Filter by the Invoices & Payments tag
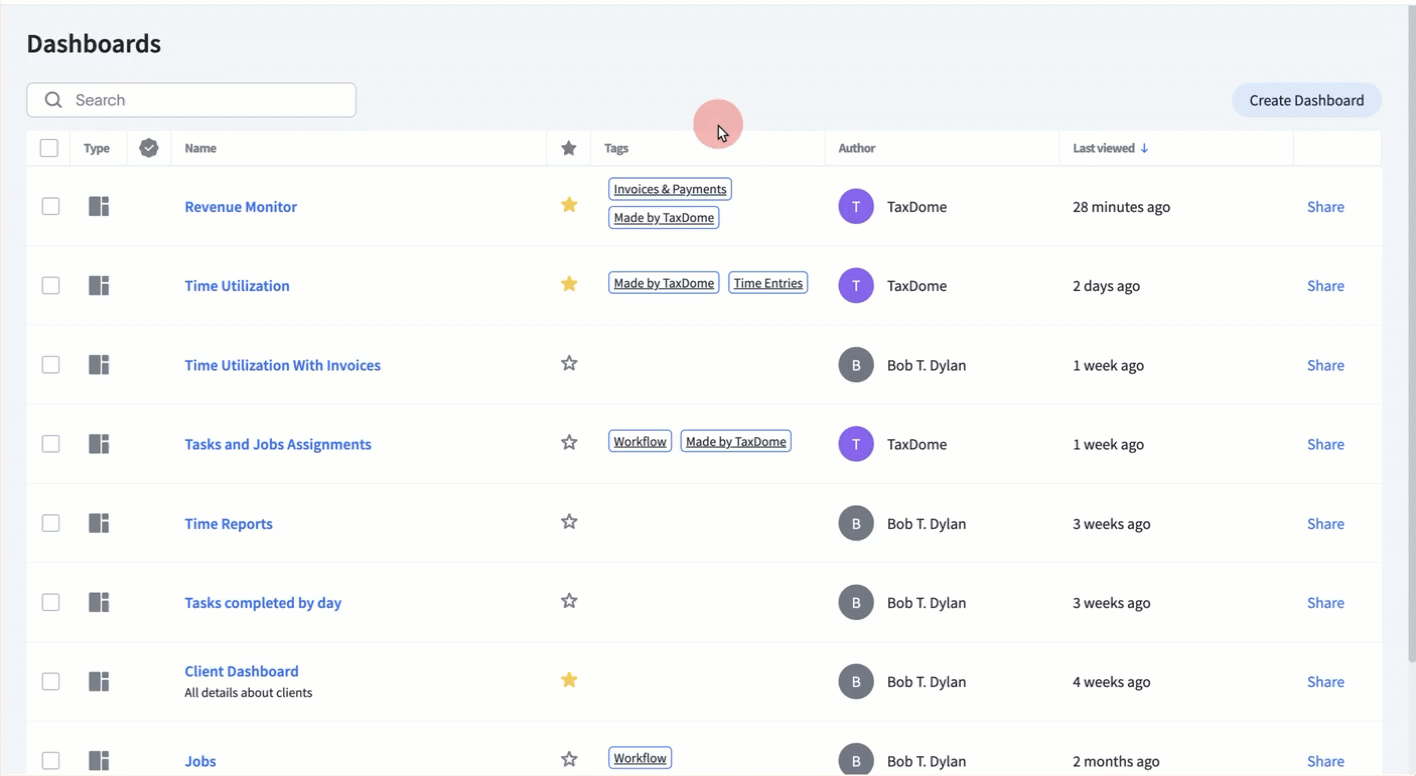The image size is (1416, 776). tap(670, 189)
